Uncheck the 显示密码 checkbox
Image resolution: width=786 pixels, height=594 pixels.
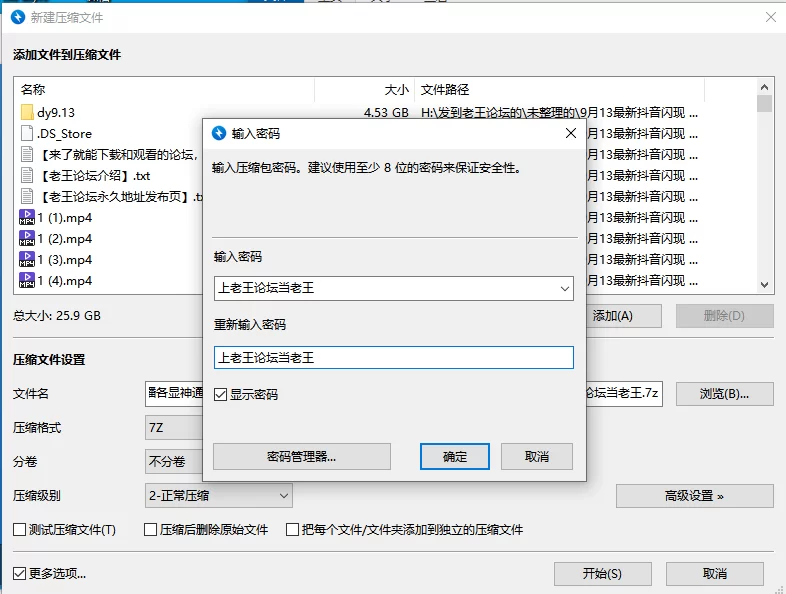point(221,394)
